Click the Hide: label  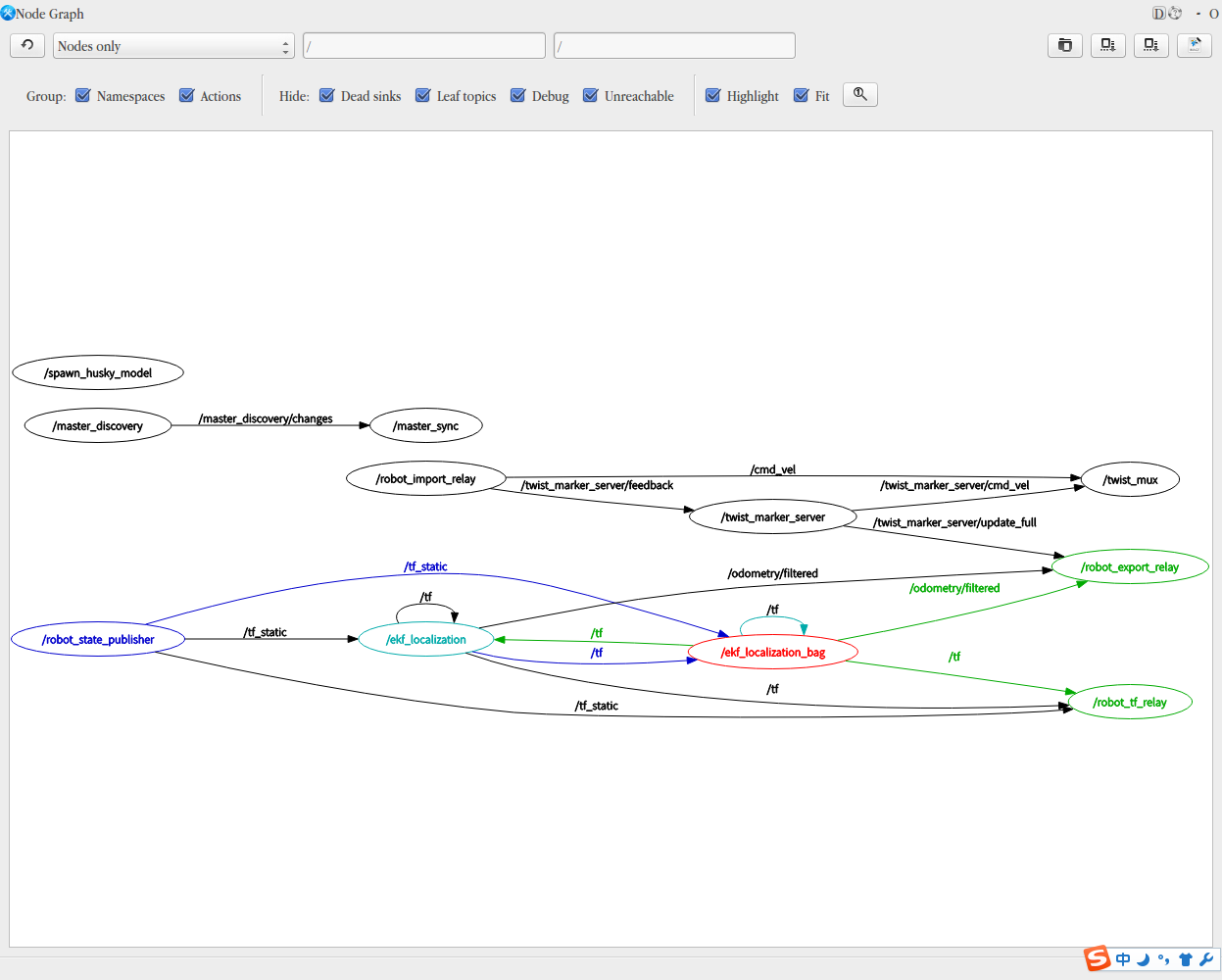coord(294,96)
